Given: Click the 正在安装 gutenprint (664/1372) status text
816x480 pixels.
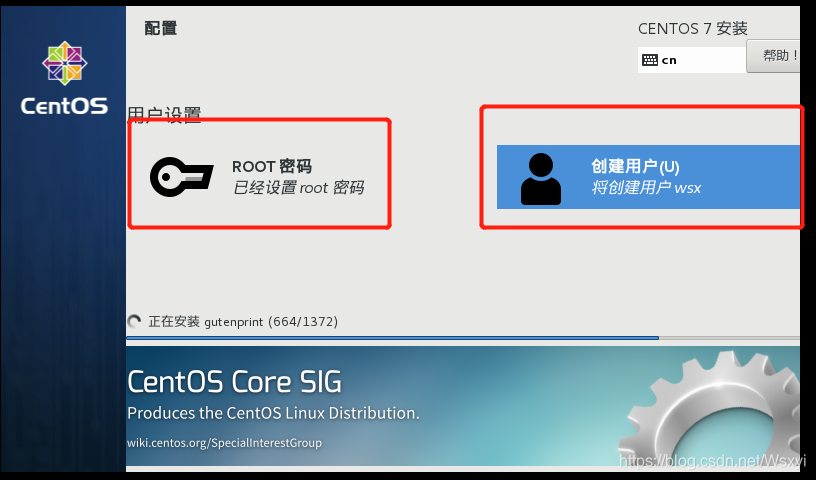Looking at the screenshot, I should [243, 322].
